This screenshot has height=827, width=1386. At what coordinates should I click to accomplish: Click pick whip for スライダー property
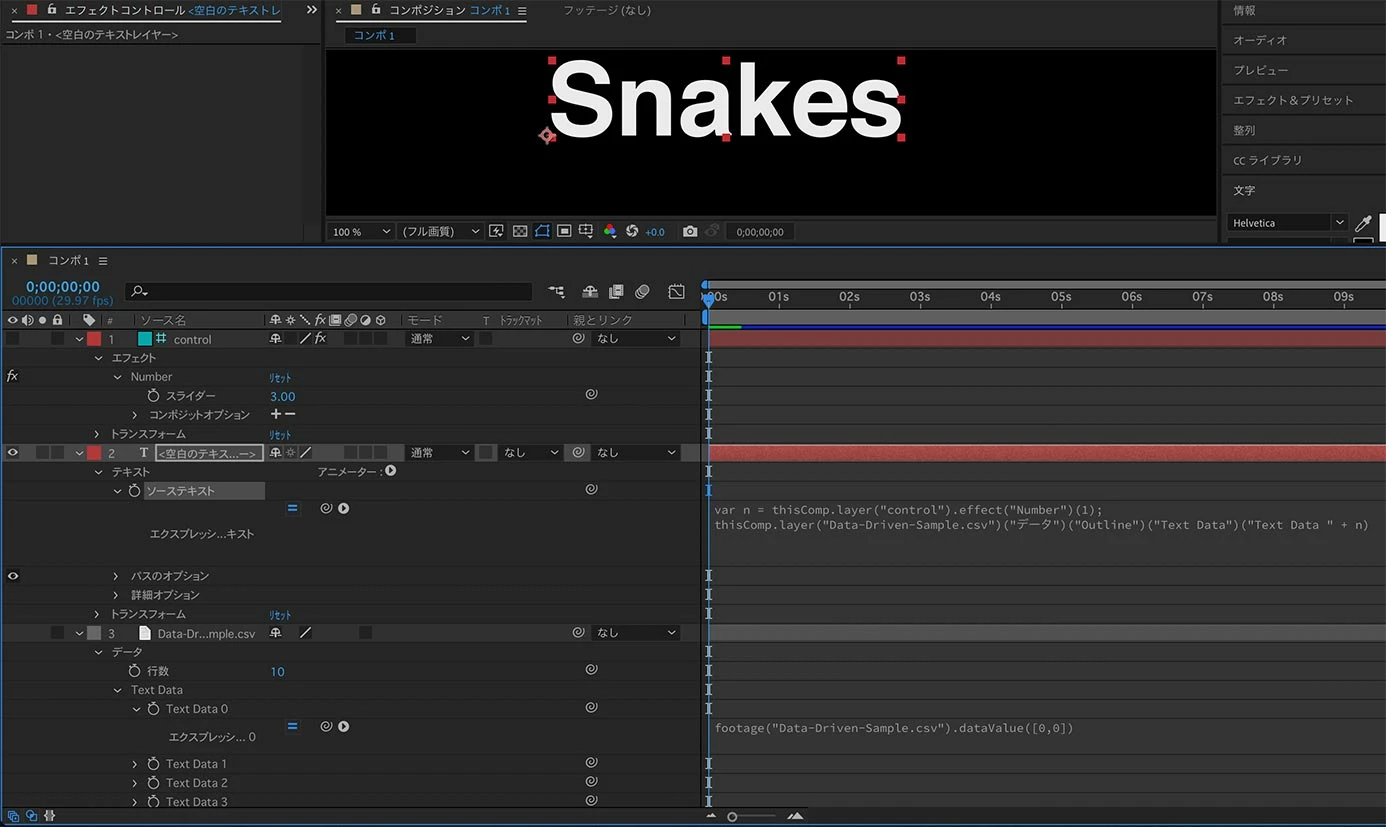coord(591,395)
